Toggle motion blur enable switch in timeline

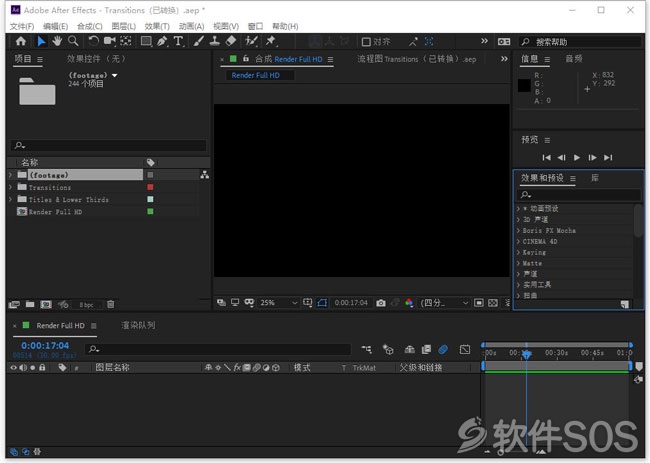[443, 349]
